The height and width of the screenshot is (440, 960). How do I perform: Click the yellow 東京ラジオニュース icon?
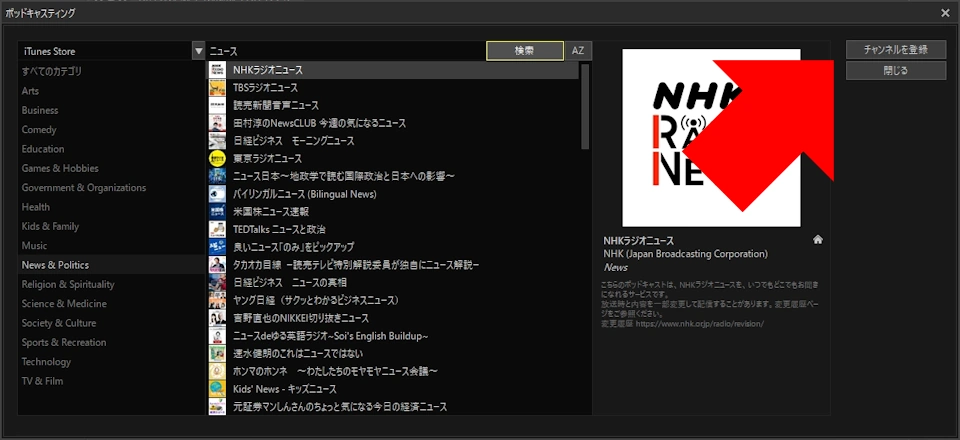pos(217,158)
